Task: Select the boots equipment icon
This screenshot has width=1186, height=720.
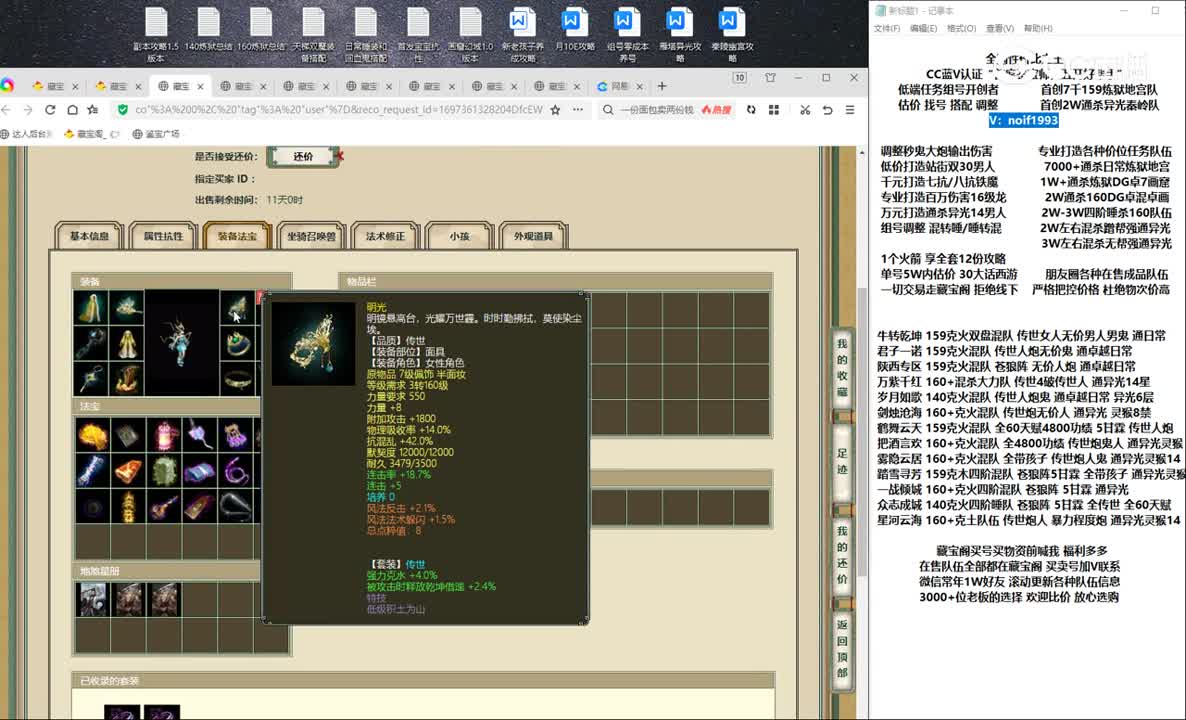Action: pos(128,379)
